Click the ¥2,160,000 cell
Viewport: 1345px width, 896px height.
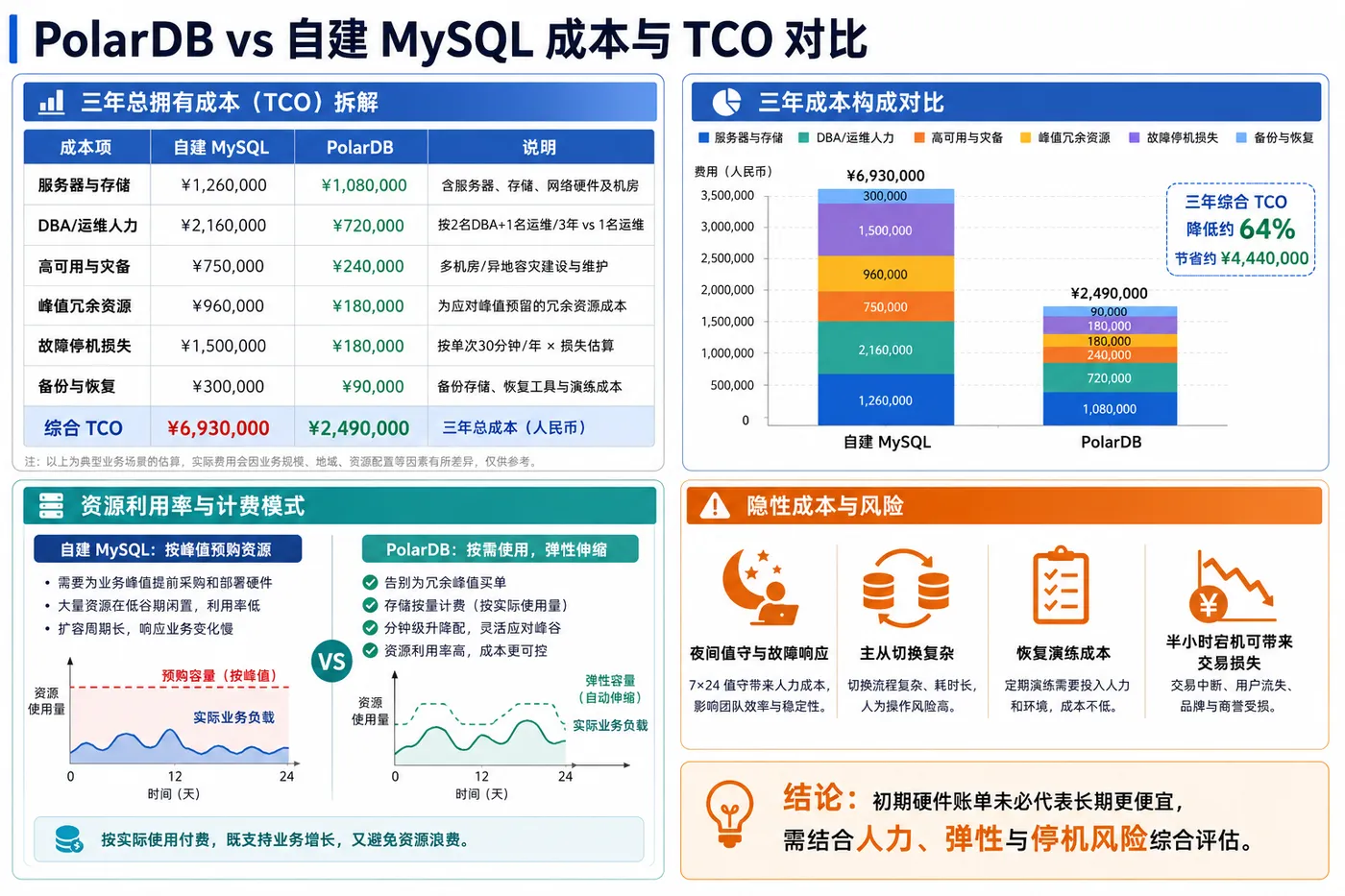[224, 226]
